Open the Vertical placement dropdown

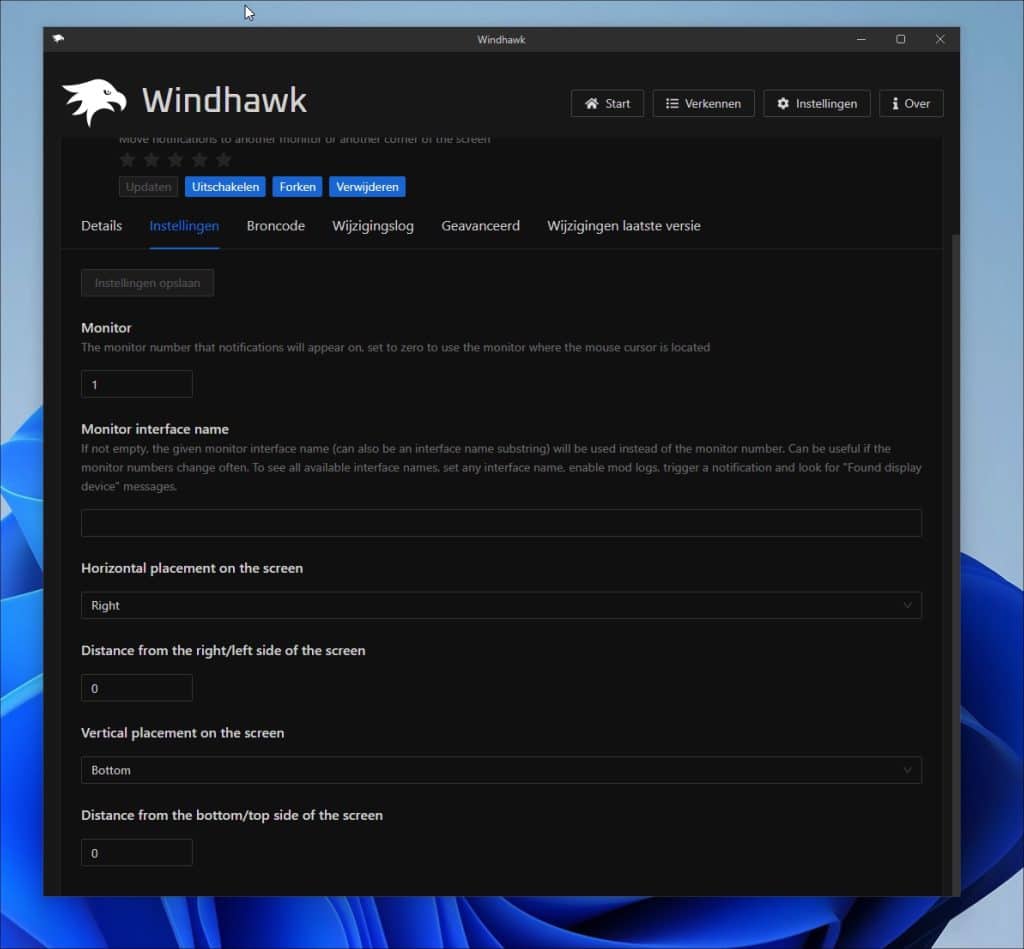[x=502, y=770]
